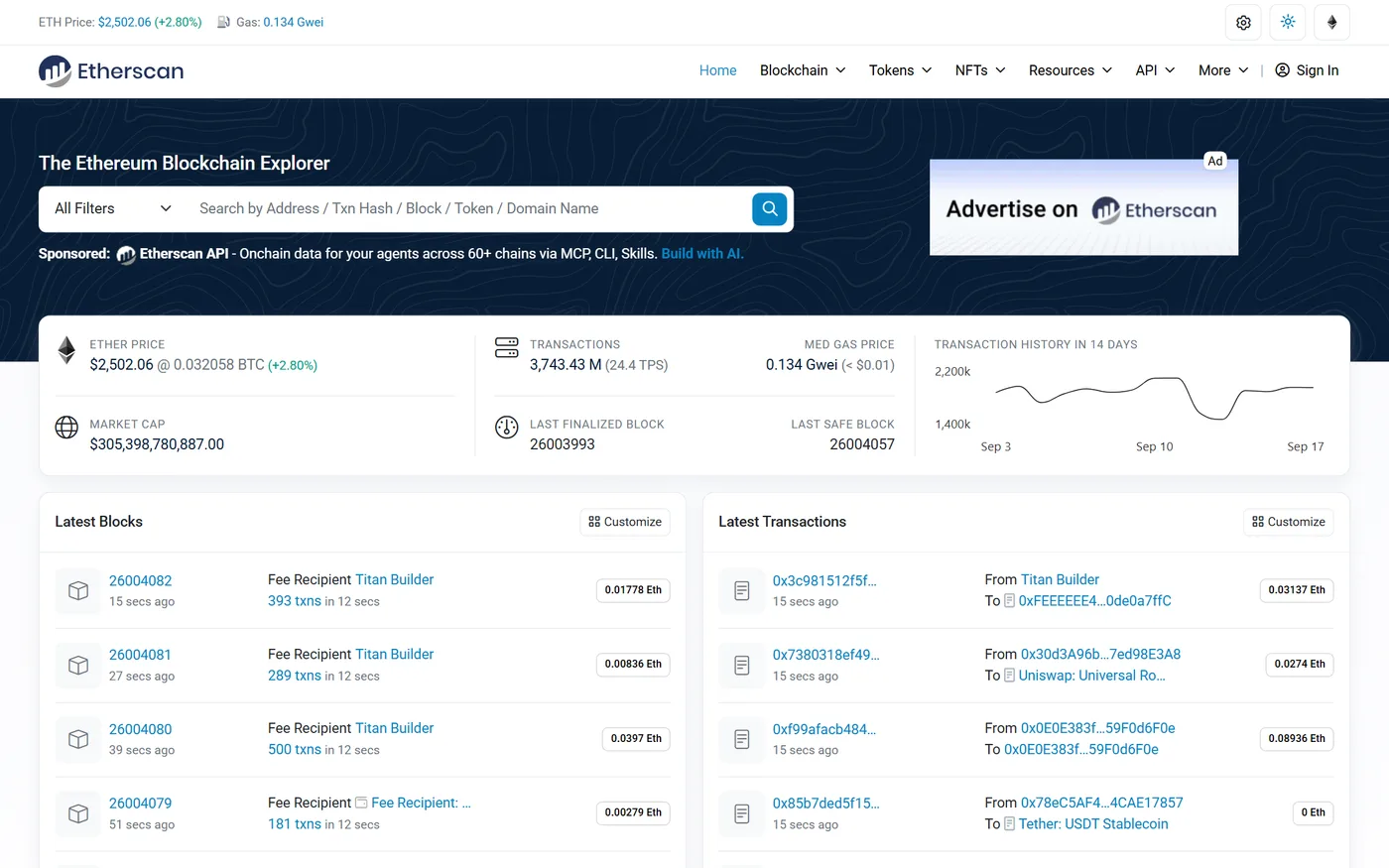1389x868 pixels.
Task: Open Tether: USDT Stablecoin link
Action: pos(1093,824)
